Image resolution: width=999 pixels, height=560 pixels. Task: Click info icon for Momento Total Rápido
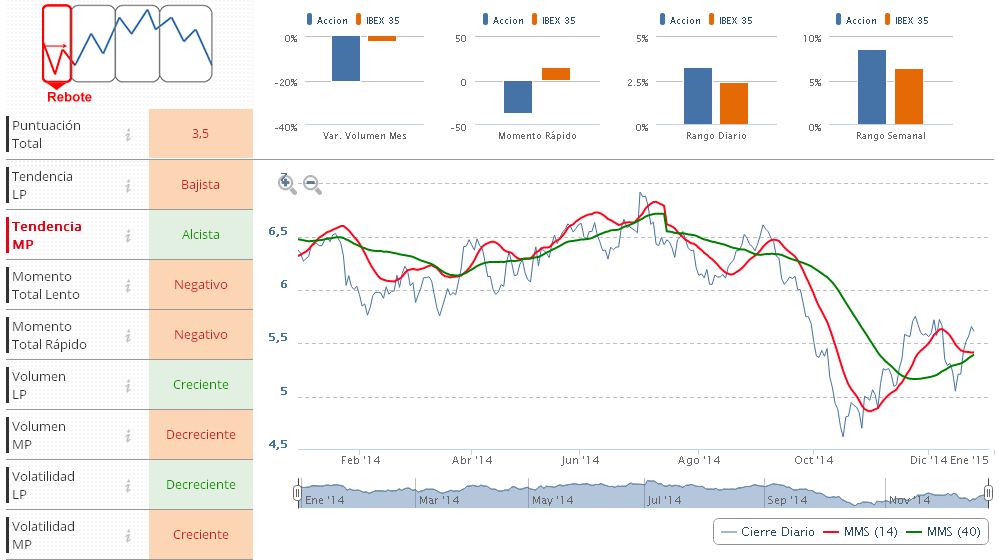point(128,335)
